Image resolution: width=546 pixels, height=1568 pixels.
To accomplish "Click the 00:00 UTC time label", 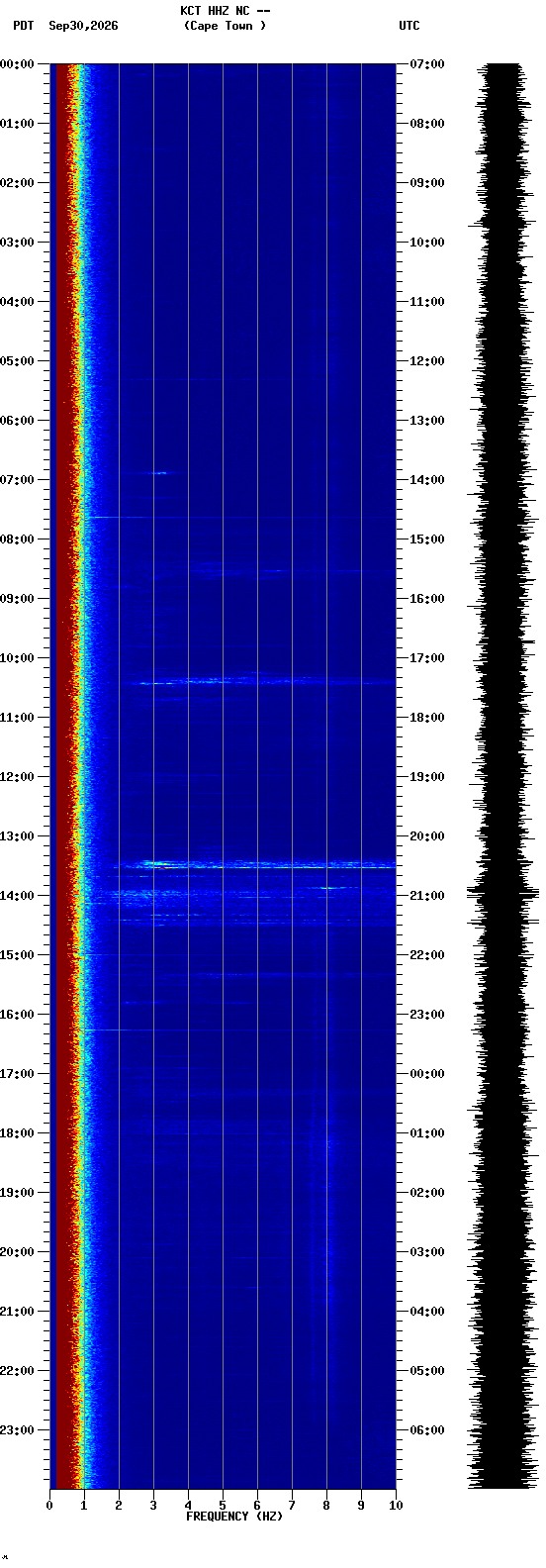I will [427, 1074].
